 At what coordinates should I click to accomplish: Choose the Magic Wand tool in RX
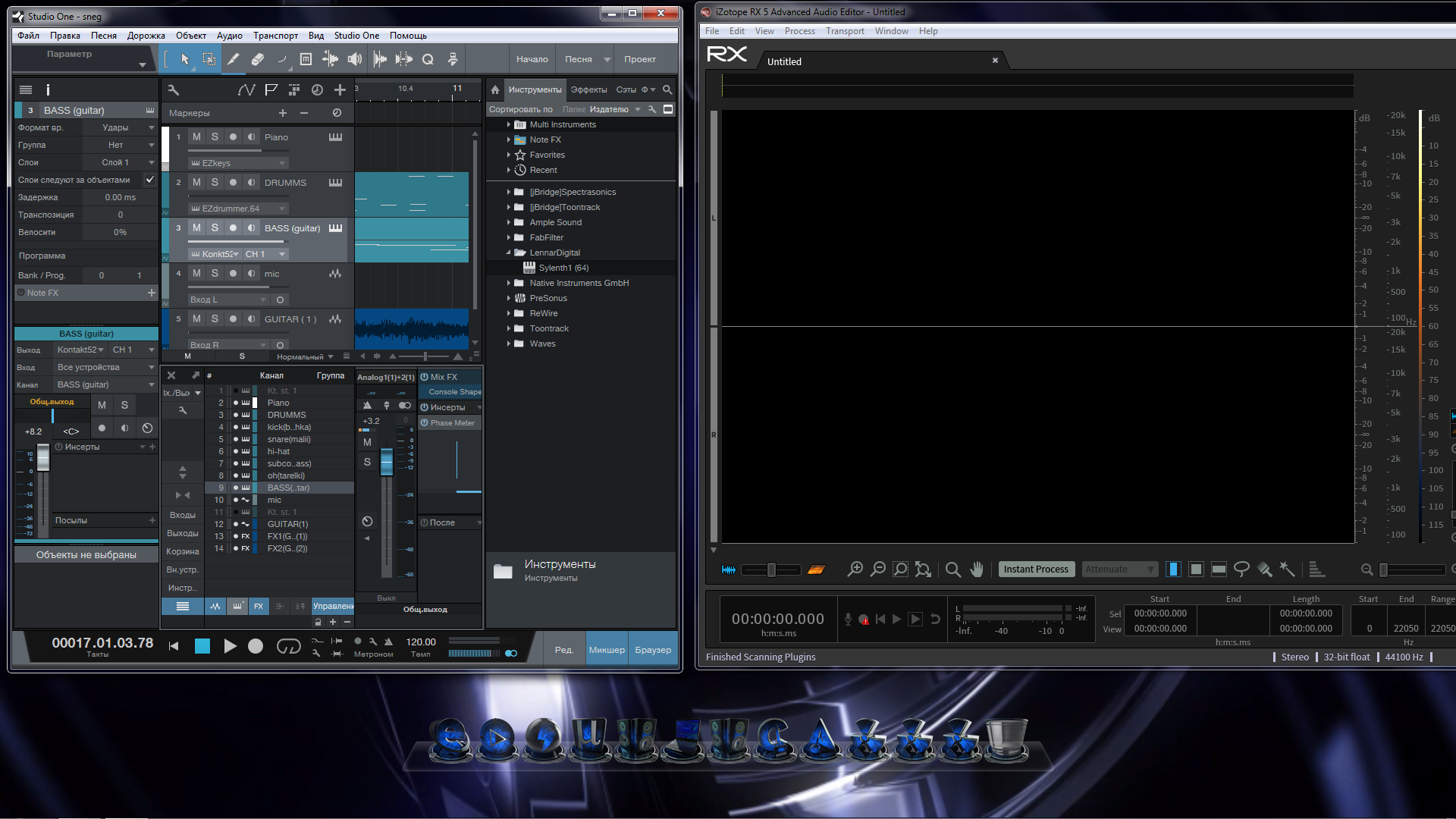click(1287, 570)
